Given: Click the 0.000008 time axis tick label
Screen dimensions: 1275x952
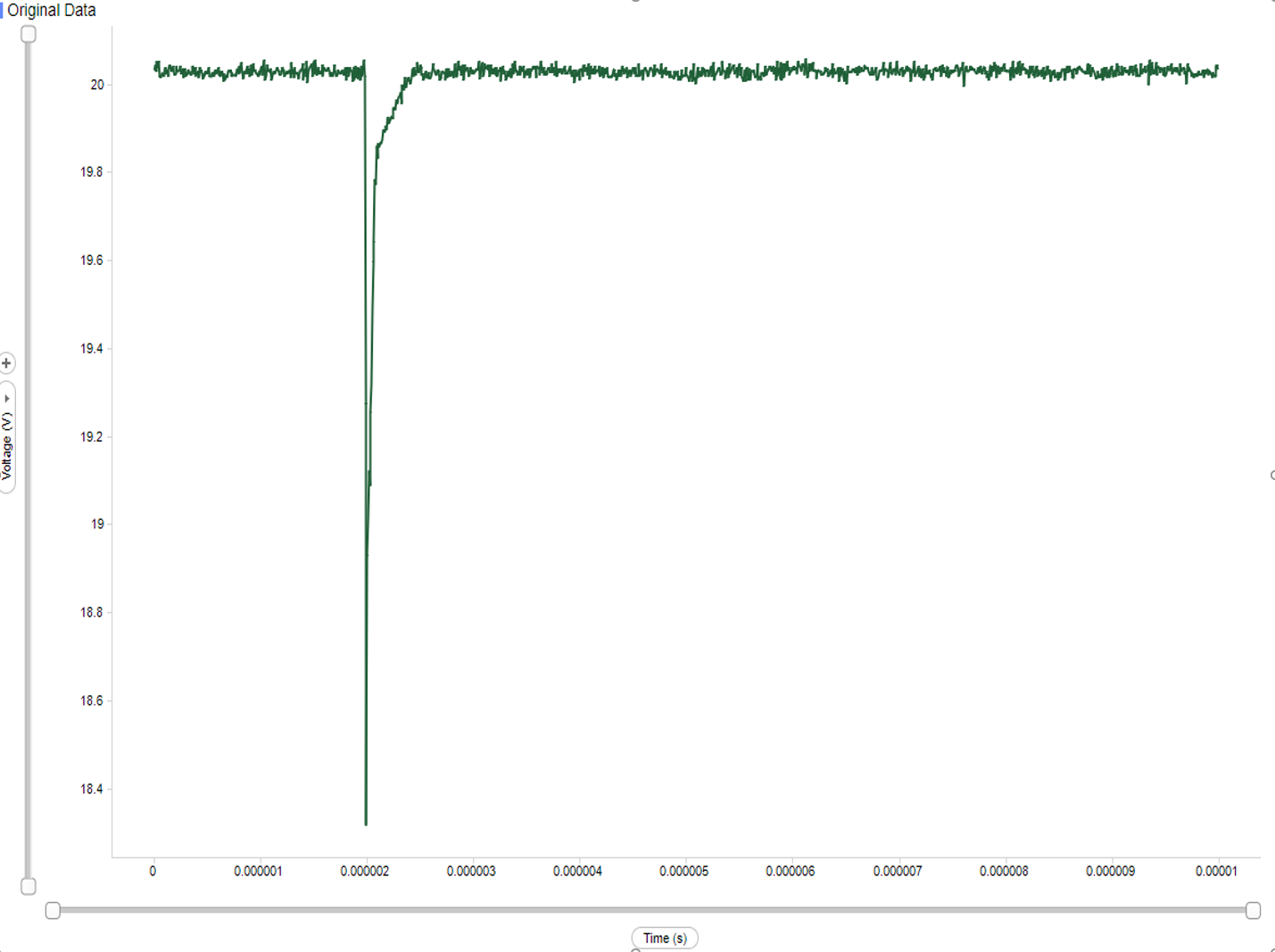Looking at the screenshot, I should (x=1004, y=871).
